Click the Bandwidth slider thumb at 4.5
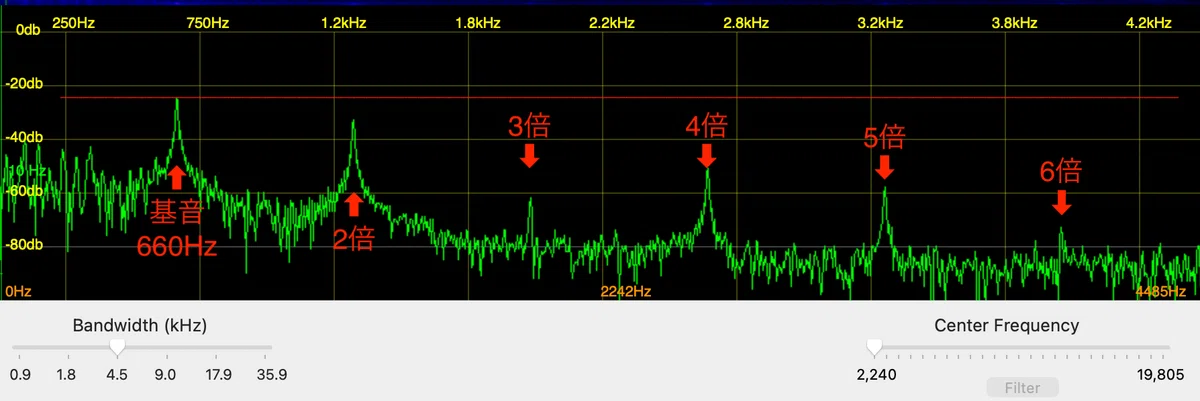Screen dimensions: 1200x401 click(117, 347)
